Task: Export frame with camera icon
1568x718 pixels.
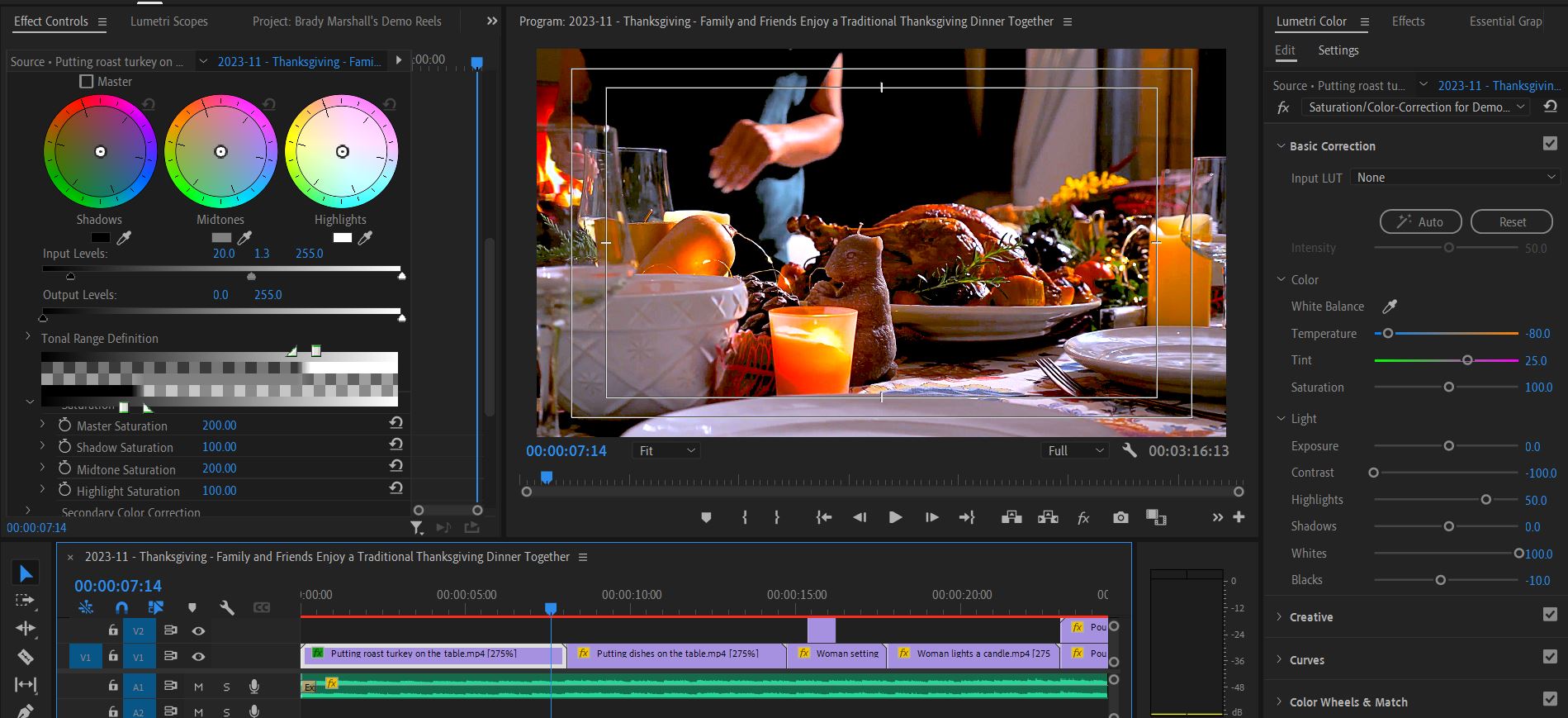Action: click(x=1120, y=517)
